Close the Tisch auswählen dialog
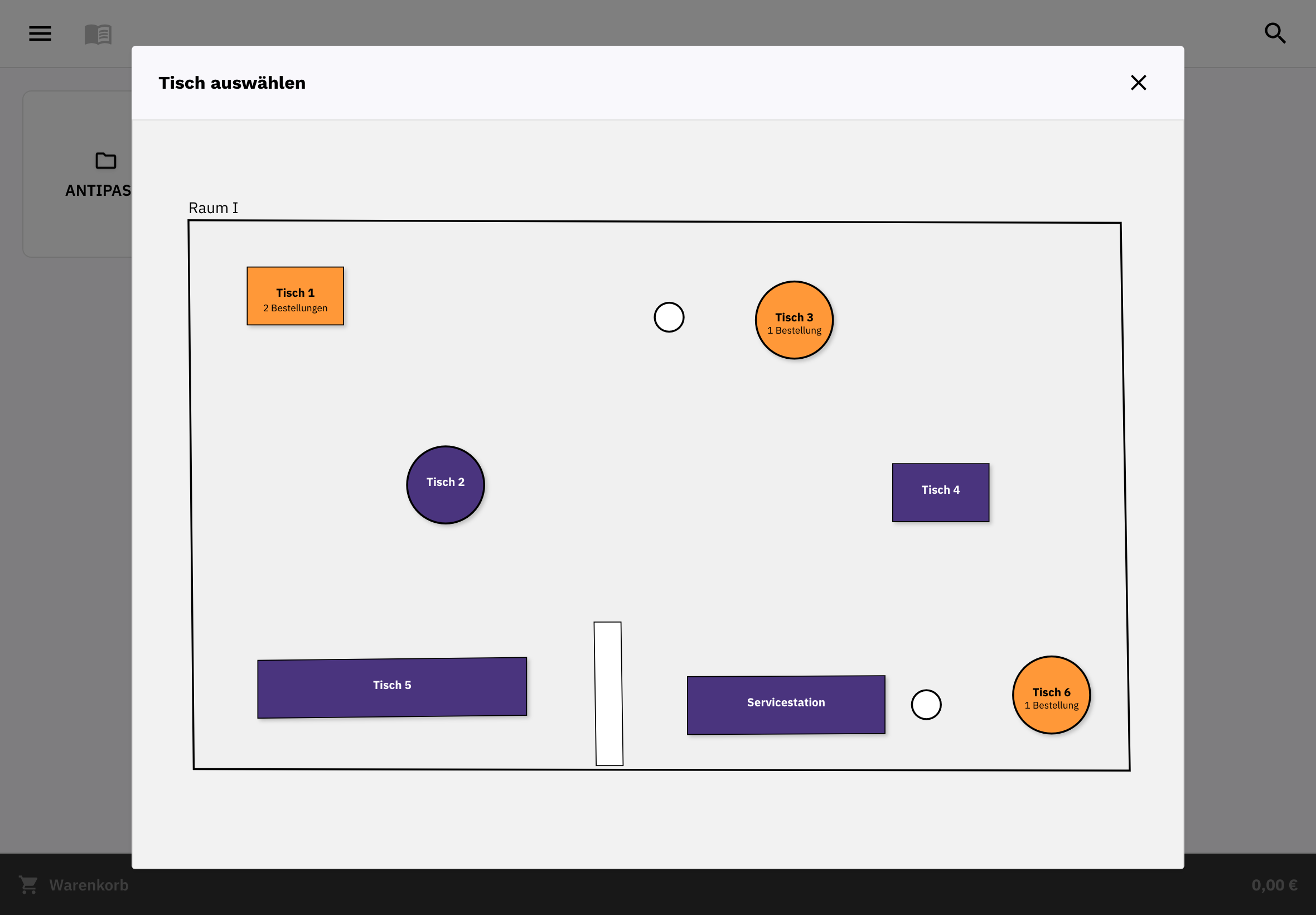 click(x=1138, y=83)
